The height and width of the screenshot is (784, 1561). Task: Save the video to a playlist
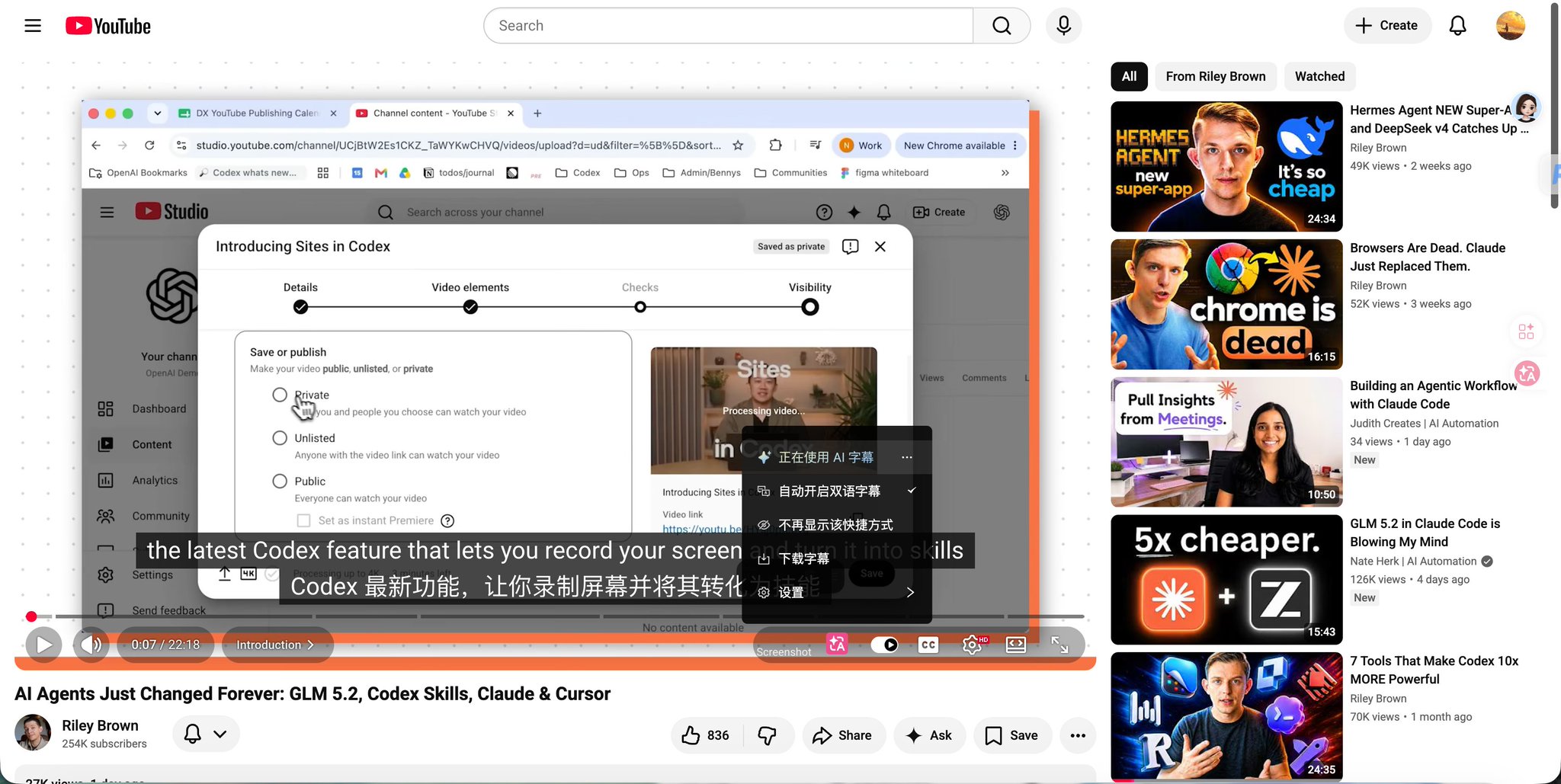1012,735
